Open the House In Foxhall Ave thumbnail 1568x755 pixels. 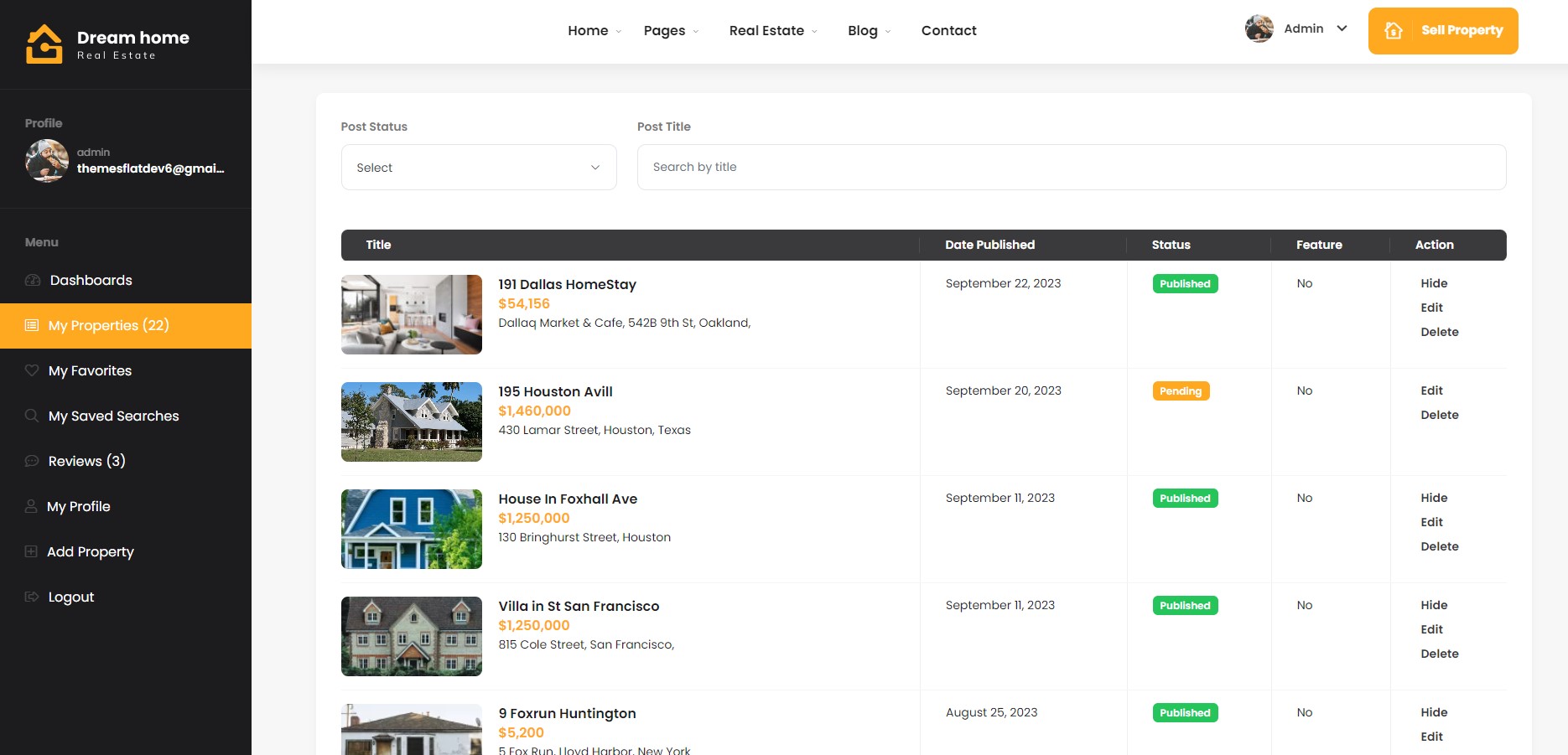(x=412, y=529)
